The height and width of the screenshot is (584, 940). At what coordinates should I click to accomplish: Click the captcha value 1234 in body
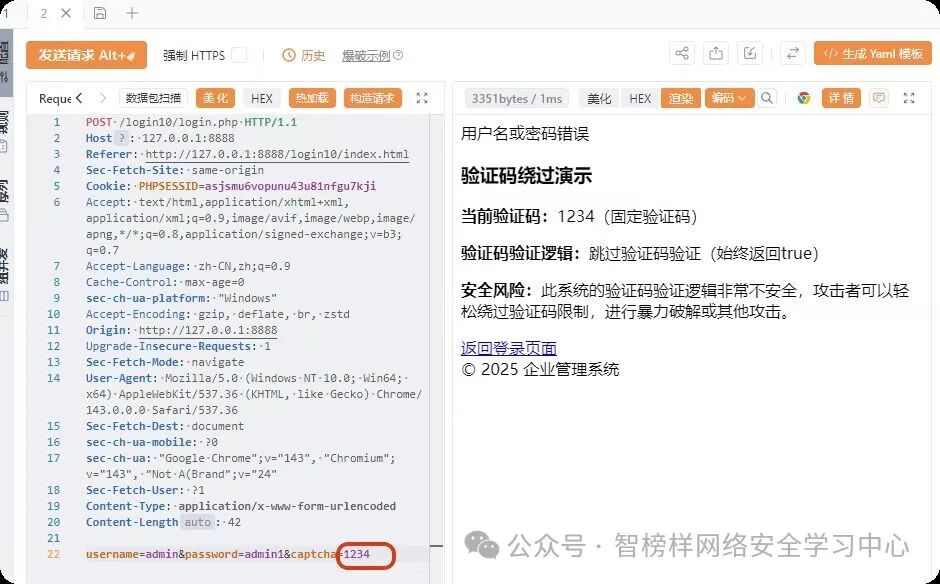(x=357, y=554)
